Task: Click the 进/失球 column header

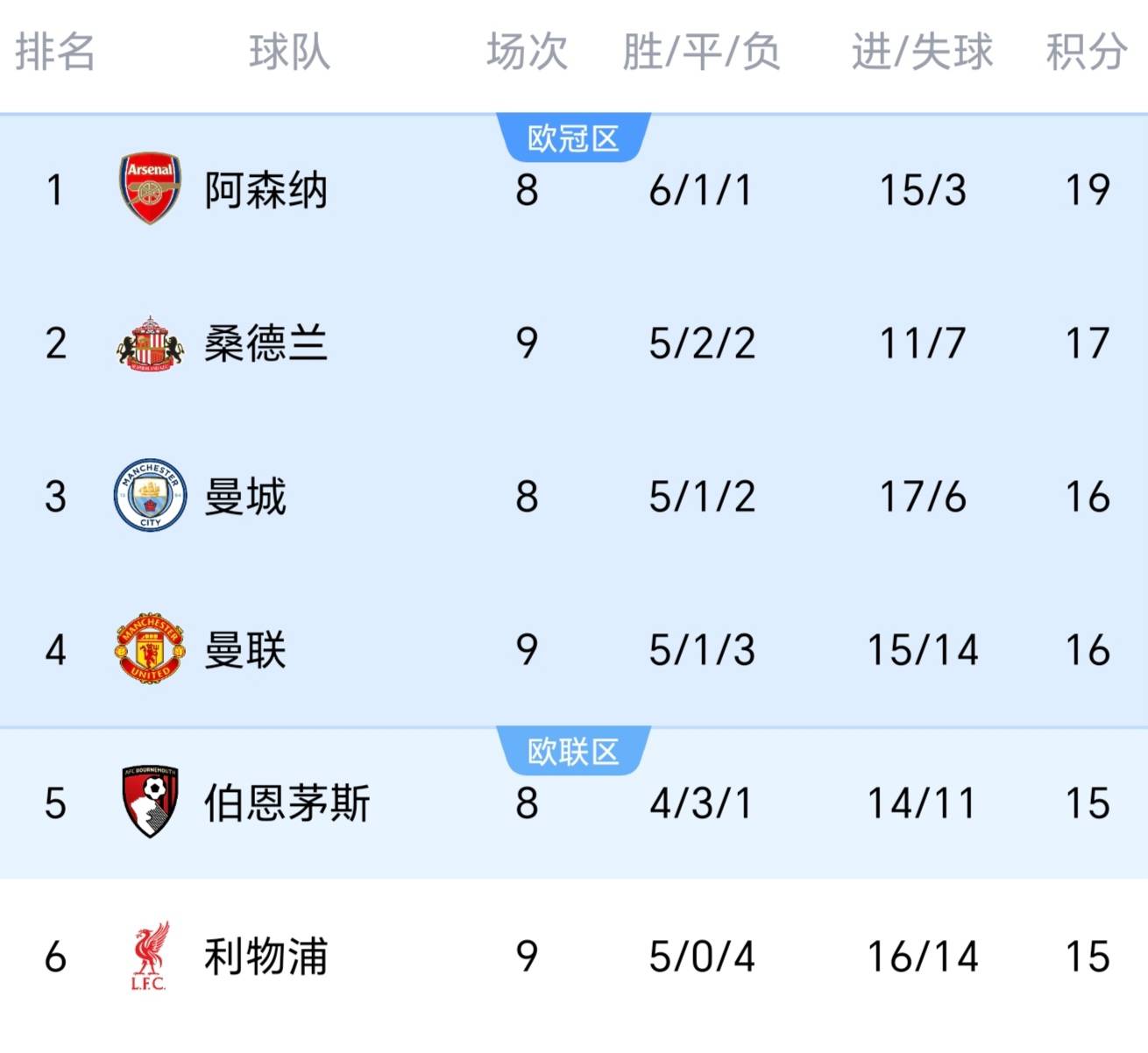Action: tap(922, 52)
